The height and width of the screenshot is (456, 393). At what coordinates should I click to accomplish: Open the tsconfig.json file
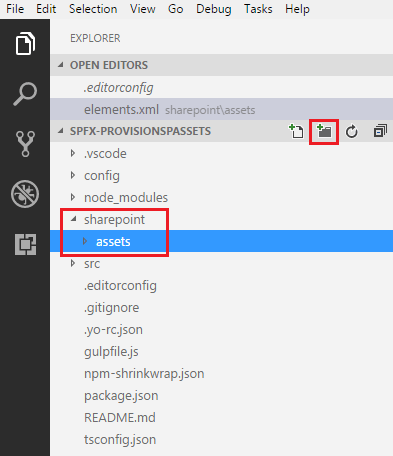[x=221, y=439]
